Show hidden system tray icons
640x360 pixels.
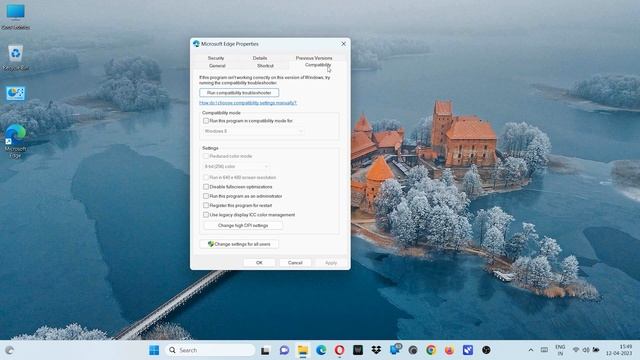pos(531,350)
